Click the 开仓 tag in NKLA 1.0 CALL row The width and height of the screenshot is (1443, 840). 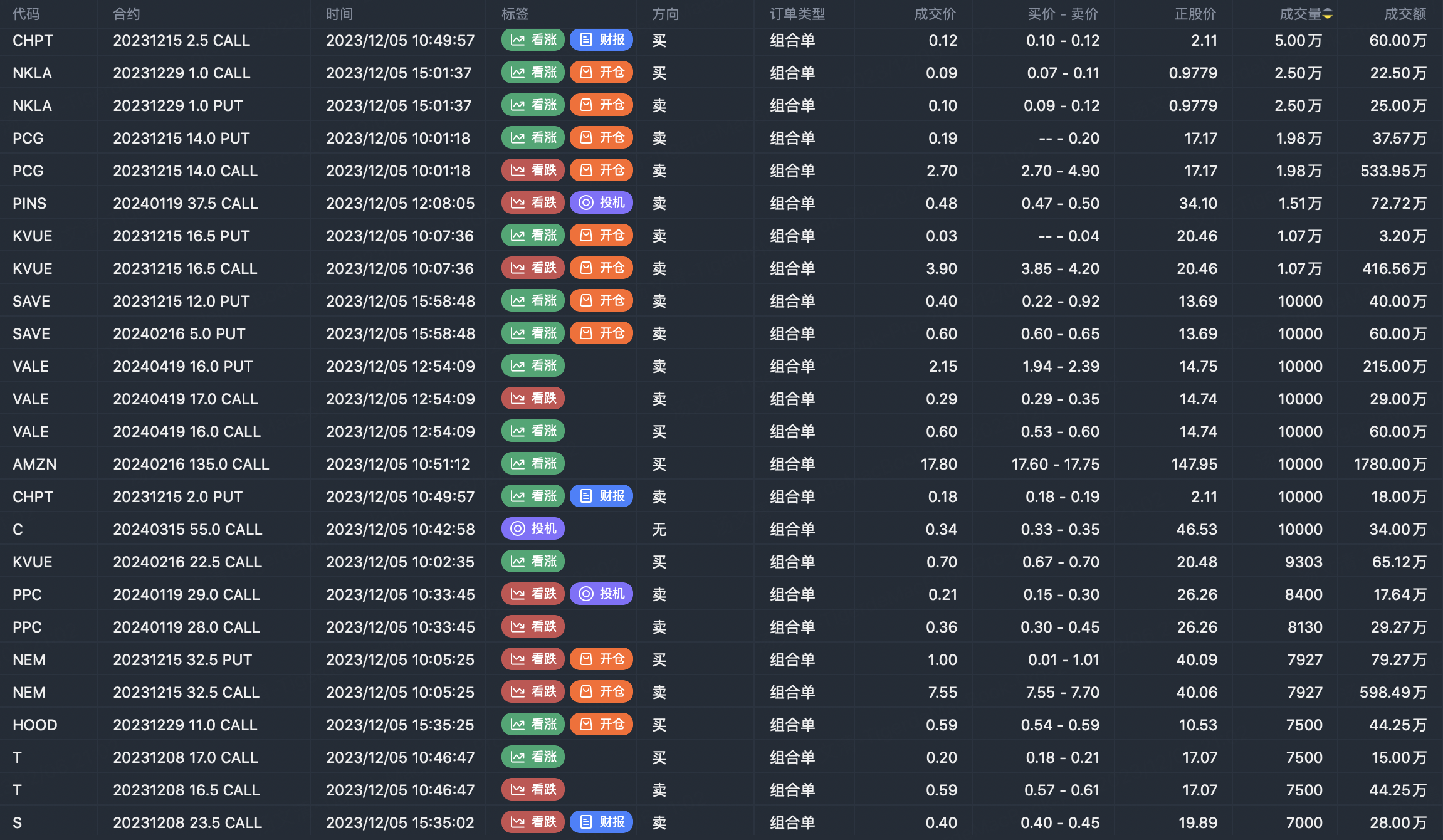[601, 73]
